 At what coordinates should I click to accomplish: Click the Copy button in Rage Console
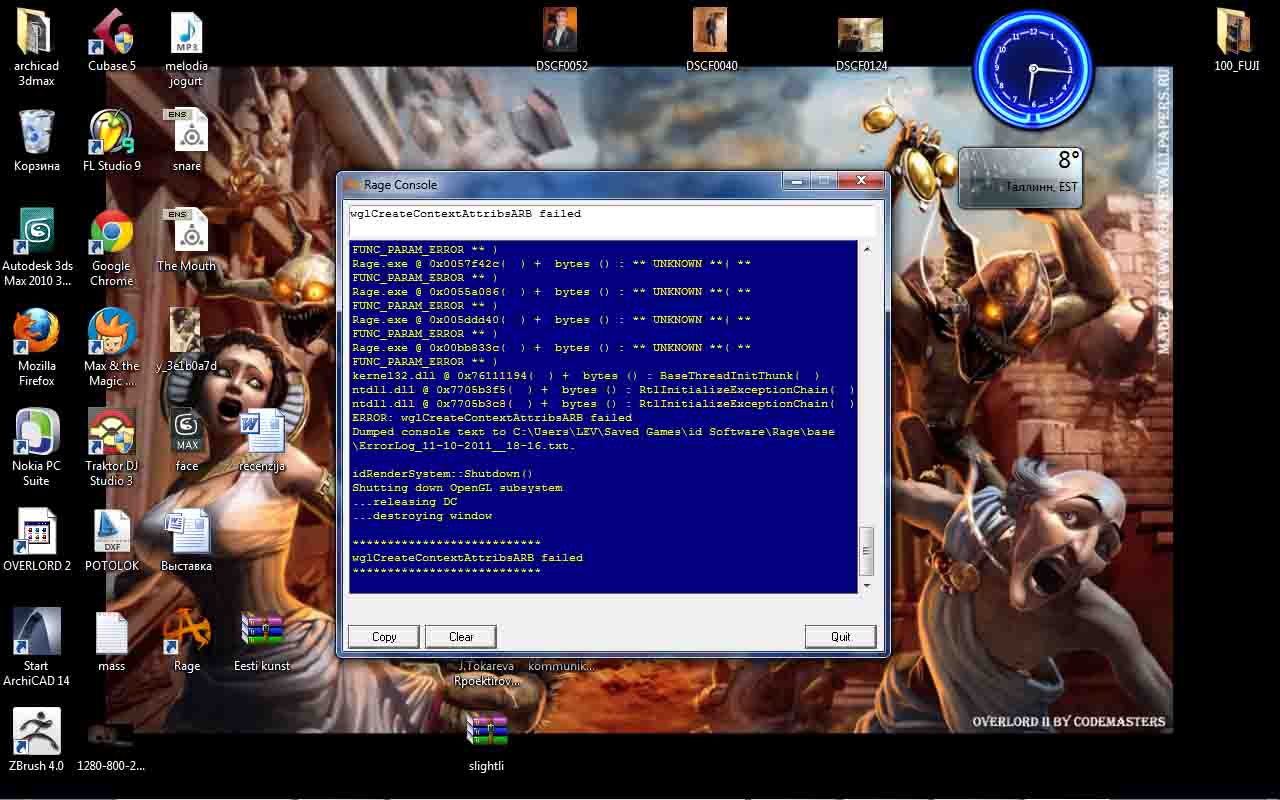tap(384, 637)
